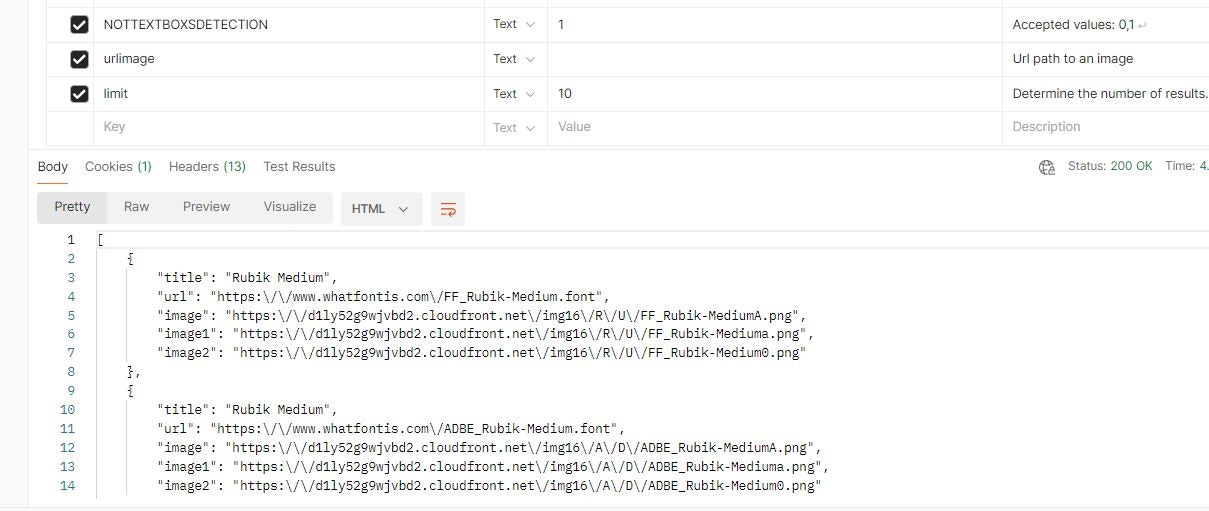Viewport: 1209px width, 511px height.
Task: Click the "title": "Rubik Medium" on line 10
Action: [x=248, y=409]
